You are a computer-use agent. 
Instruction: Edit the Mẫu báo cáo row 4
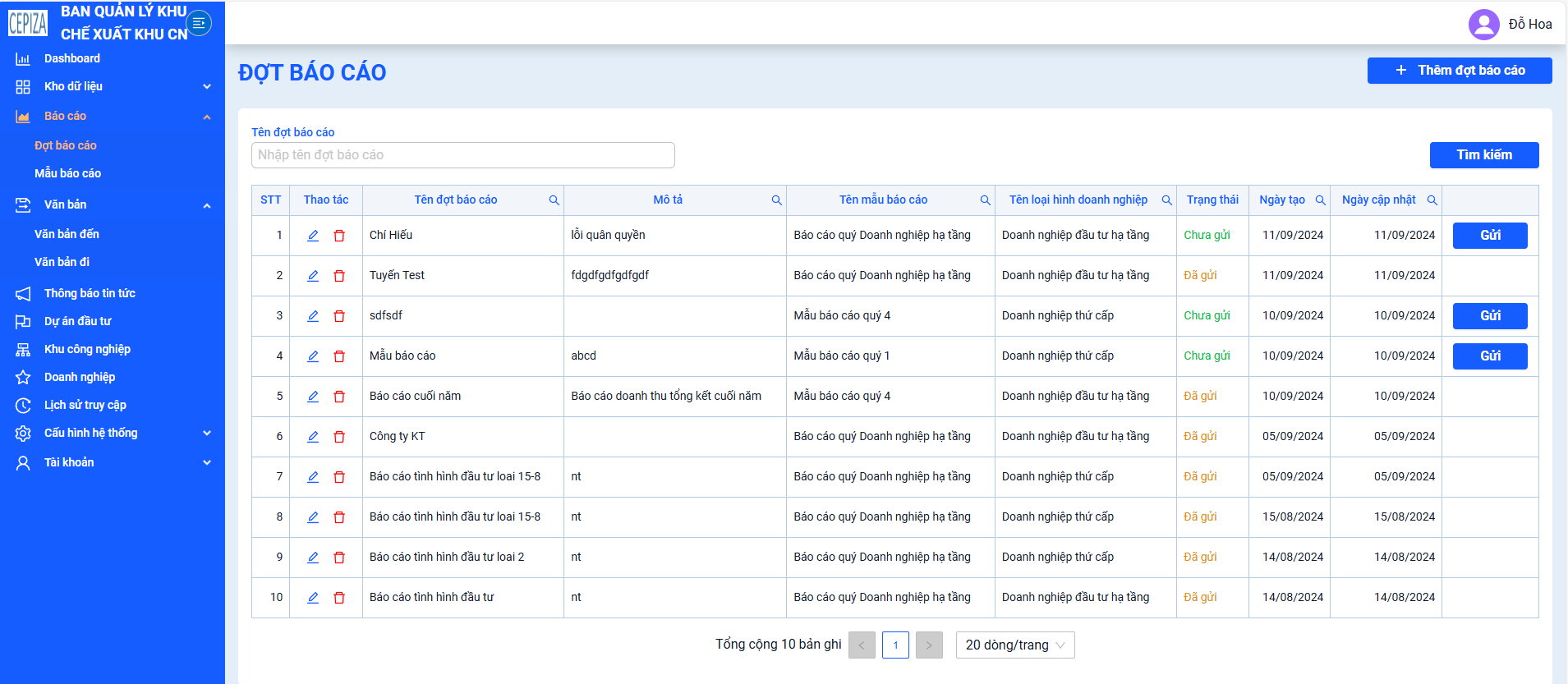313,356
